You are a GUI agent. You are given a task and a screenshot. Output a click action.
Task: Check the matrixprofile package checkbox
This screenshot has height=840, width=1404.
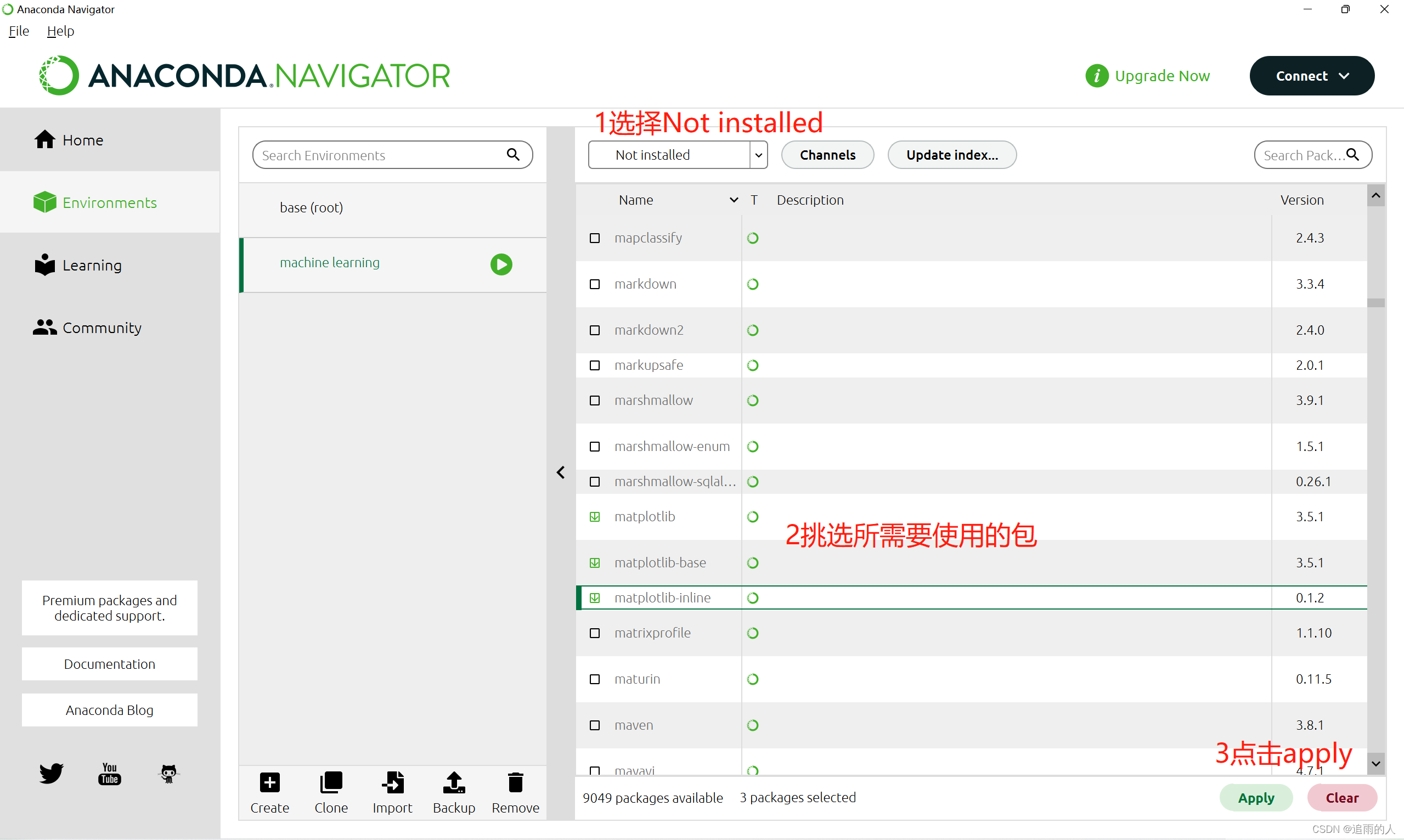[595, 633]
